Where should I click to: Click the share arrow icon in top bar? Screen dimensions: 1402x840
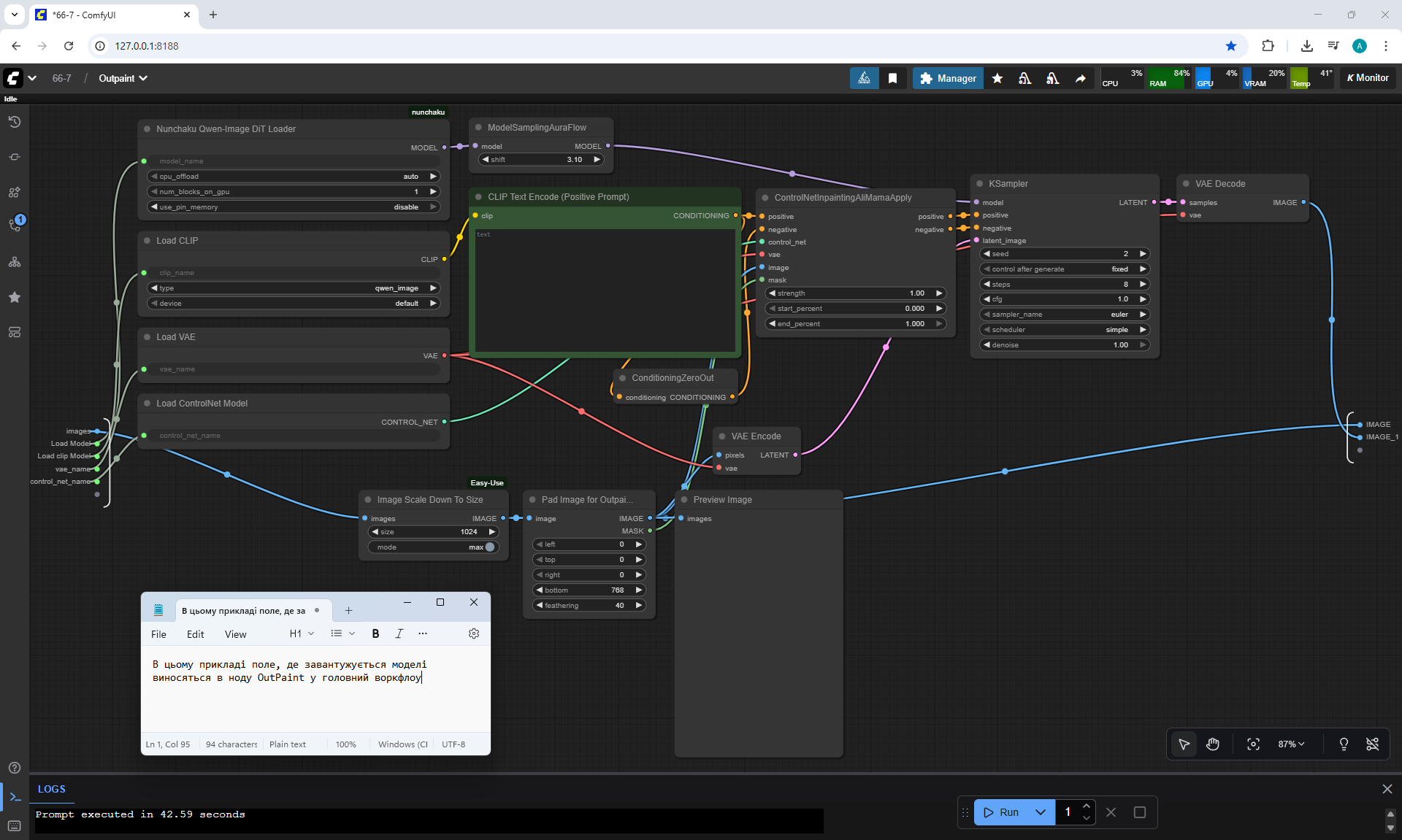(1080, 78)
